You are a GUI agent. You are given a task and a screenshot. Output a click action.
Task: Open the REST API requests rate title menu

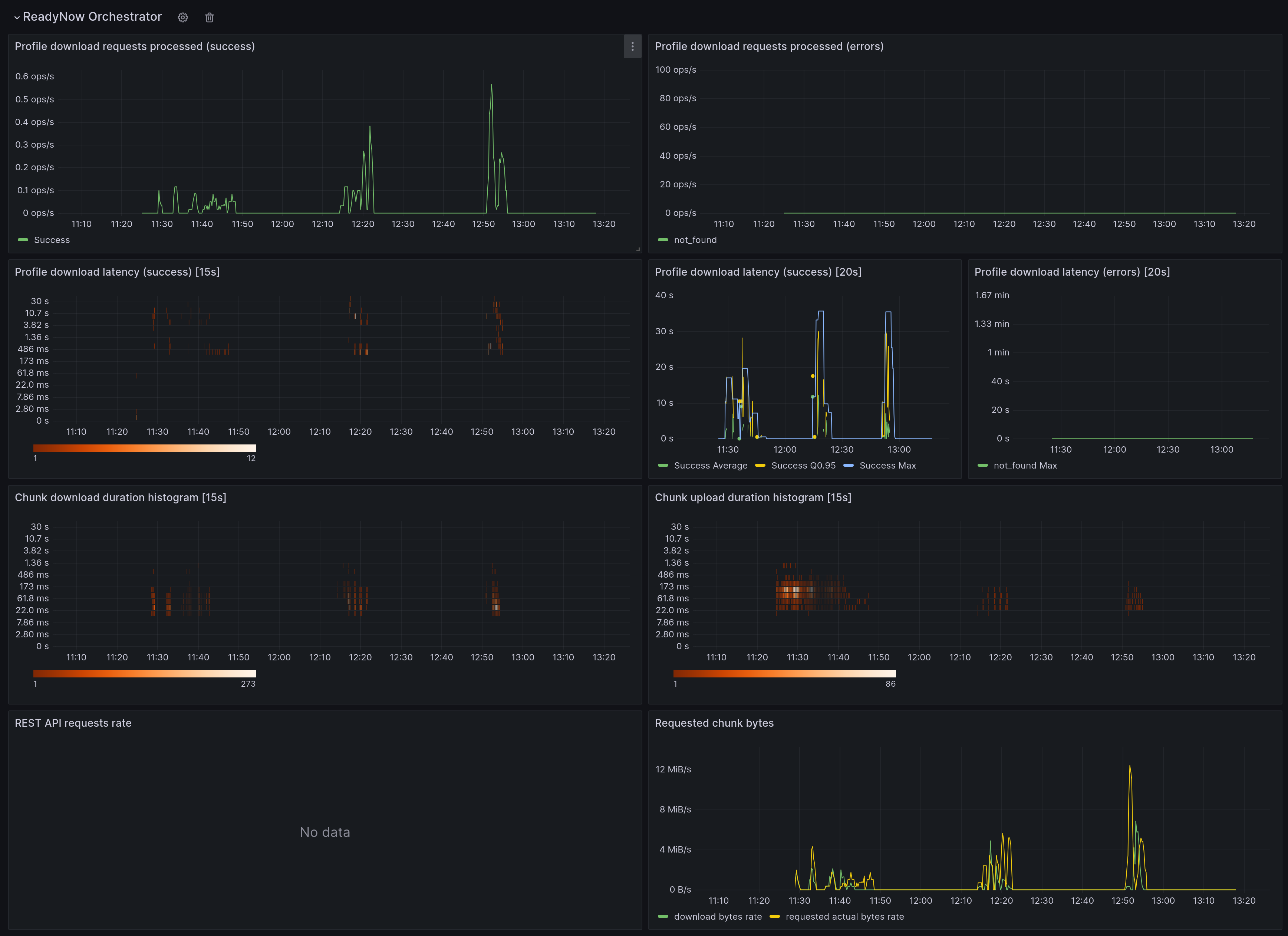73,723
